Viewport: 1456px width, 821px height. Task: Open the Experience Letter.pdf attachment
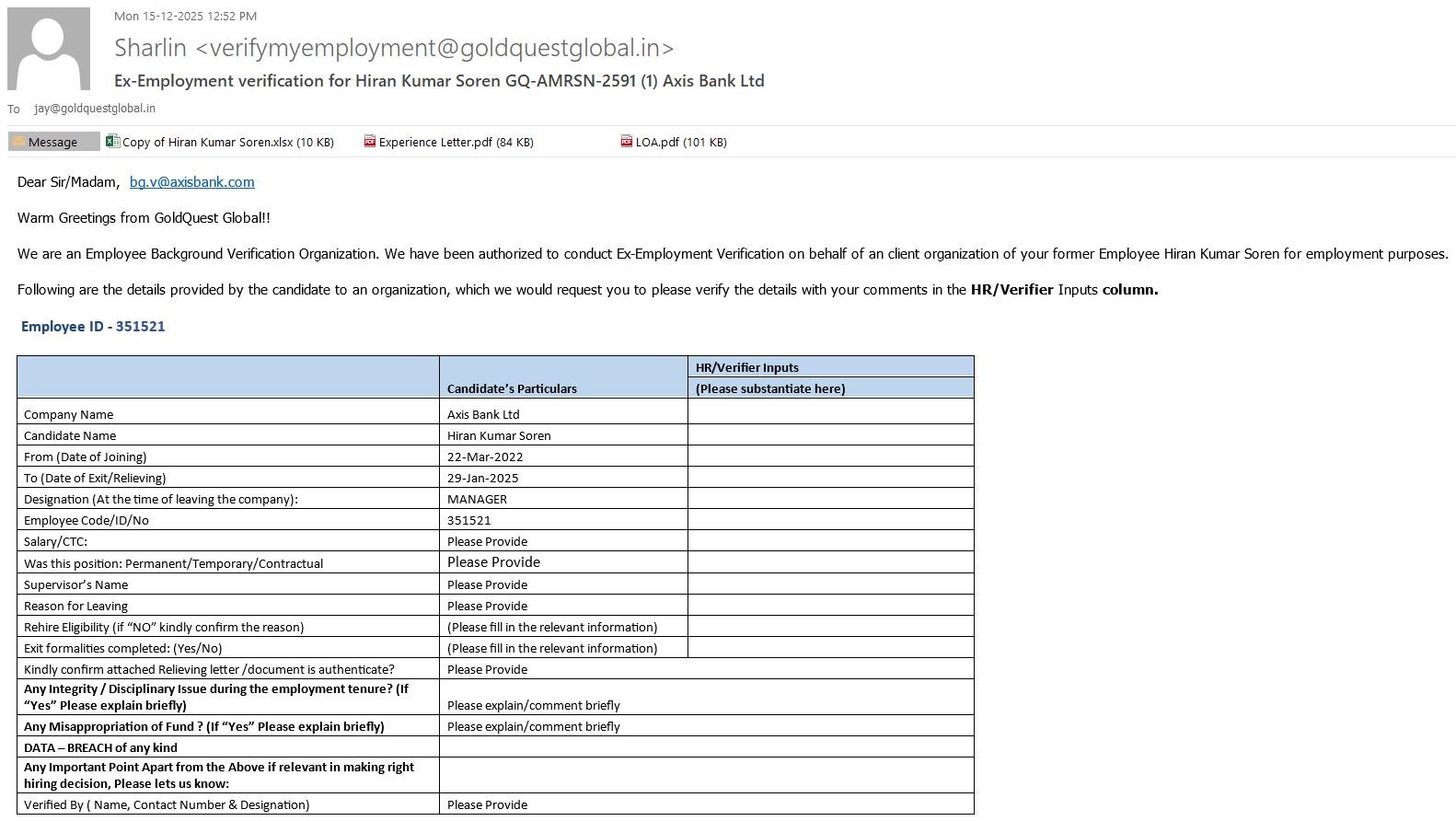pyautogui.click(x=449, y=142)
